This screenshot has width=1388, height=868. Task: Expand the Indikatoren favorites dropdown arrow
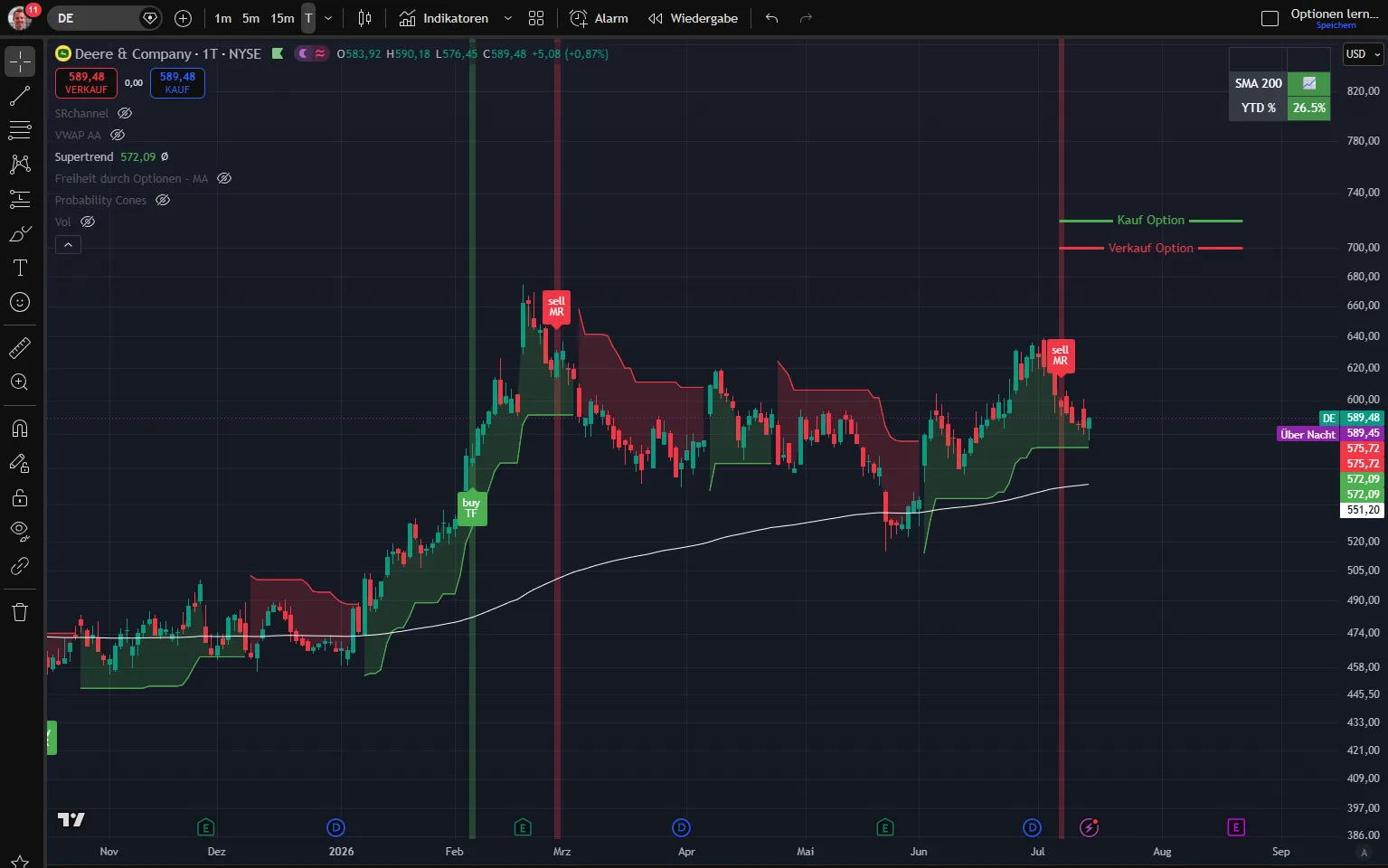coord(507,18)
